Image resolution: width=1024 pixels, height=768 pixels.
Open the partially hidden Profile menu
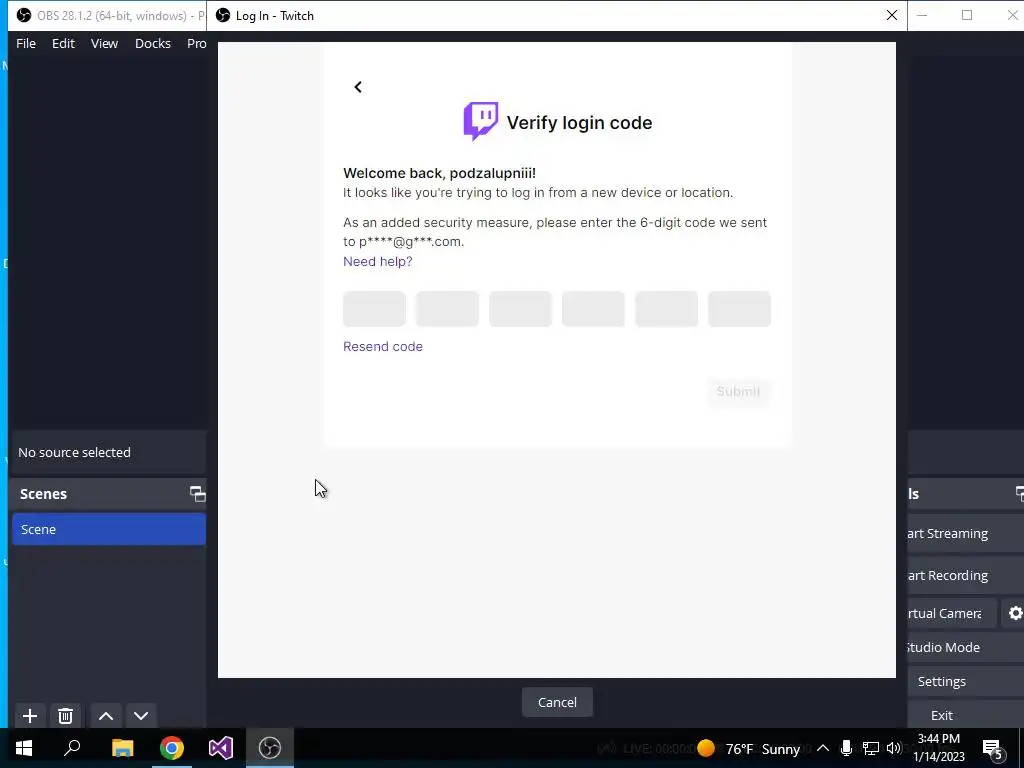point(197,43)
